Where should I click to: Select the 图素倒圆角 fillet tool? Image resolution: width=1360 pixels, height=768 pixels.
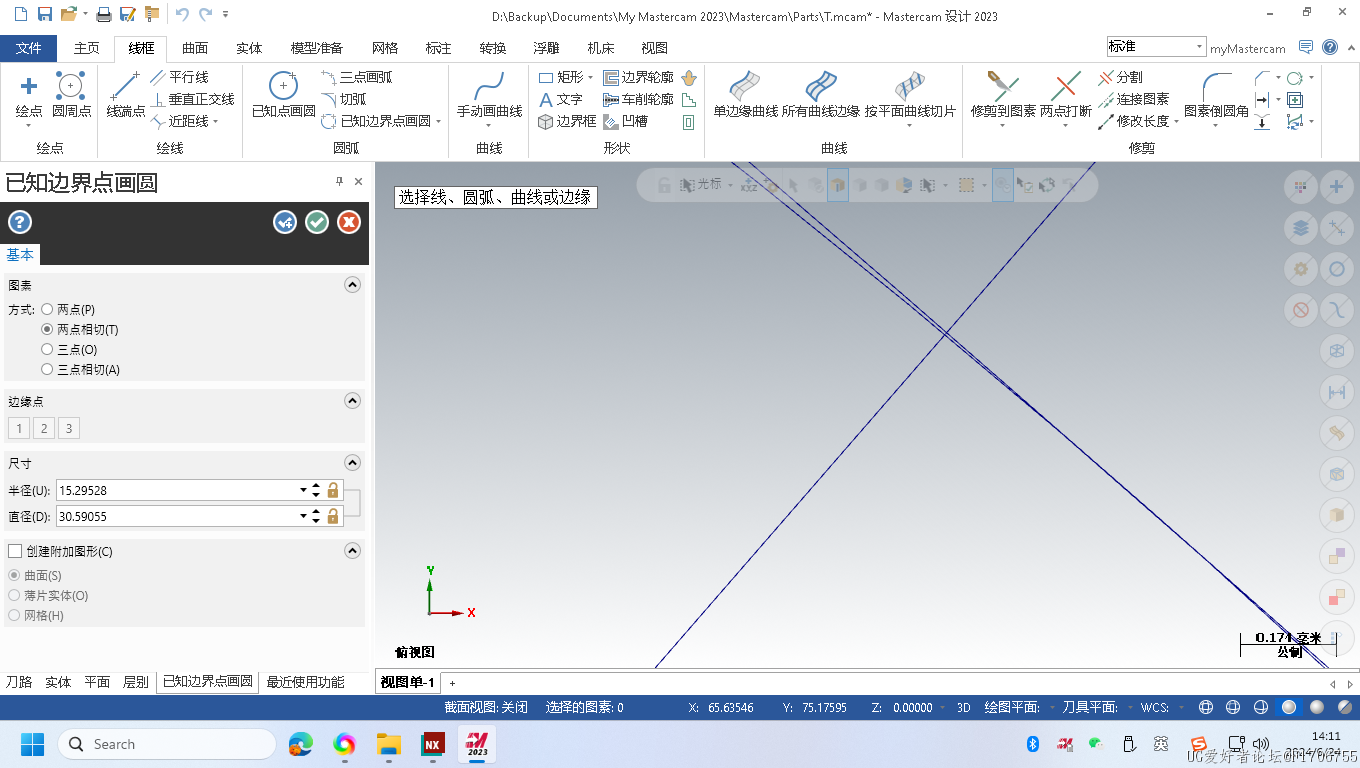tap(1216, 96)
